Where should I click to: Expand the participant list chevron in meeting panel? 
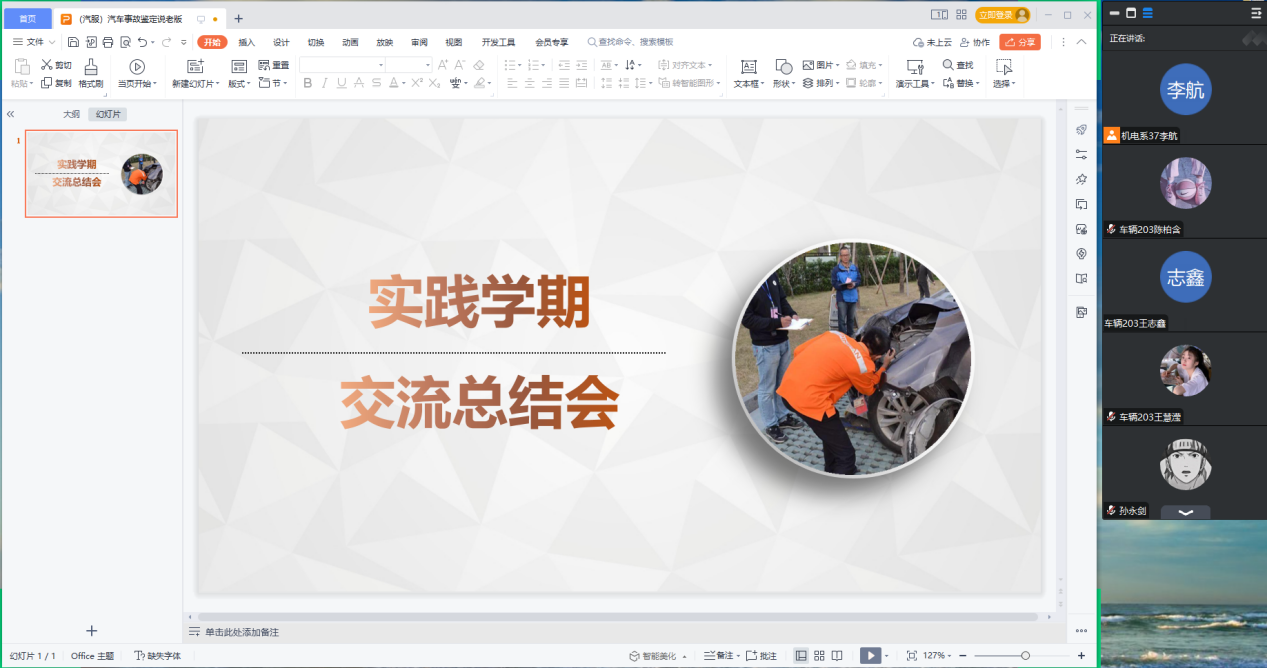tap(1185, 512)
